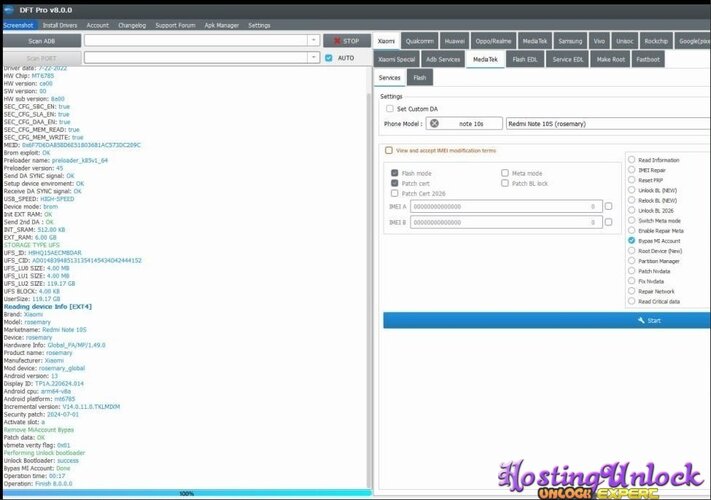Viewport: 711px width, 500px height.
Task: Open the Settings menu
Action: click(259, 25)
